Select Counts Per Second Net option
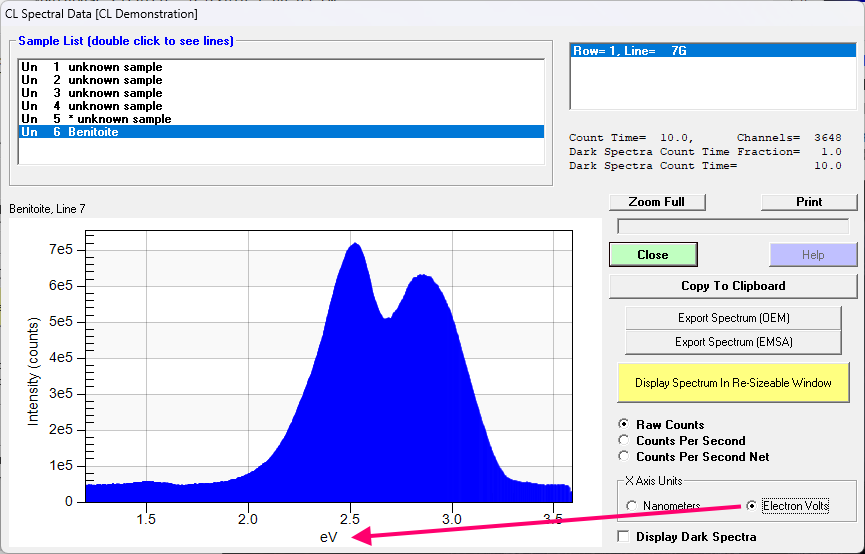865x554 pixels. tap(626, 457)
